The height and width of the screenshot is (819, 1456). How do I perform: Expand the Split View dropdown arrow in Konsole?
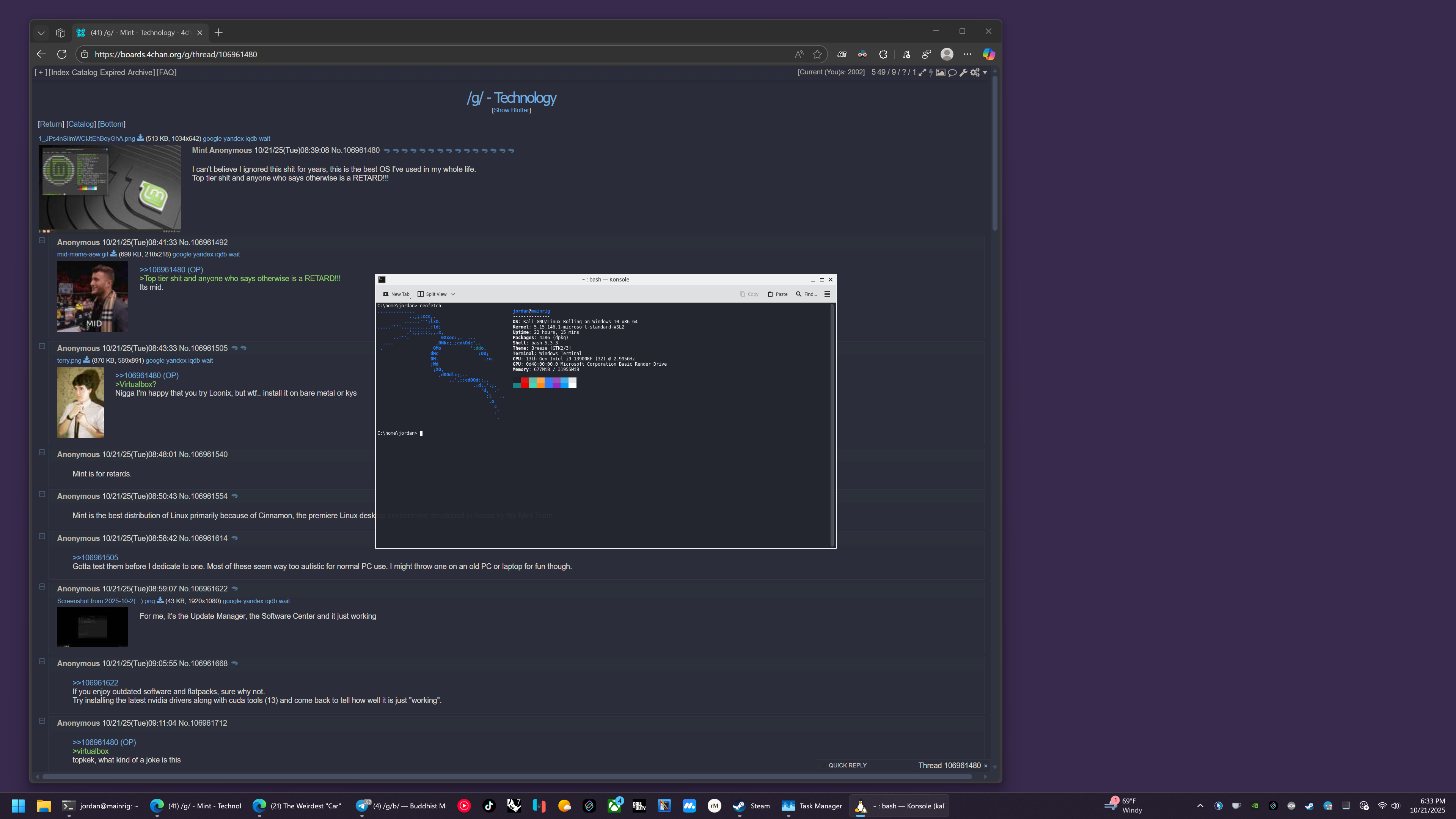(x=453, y=294)
